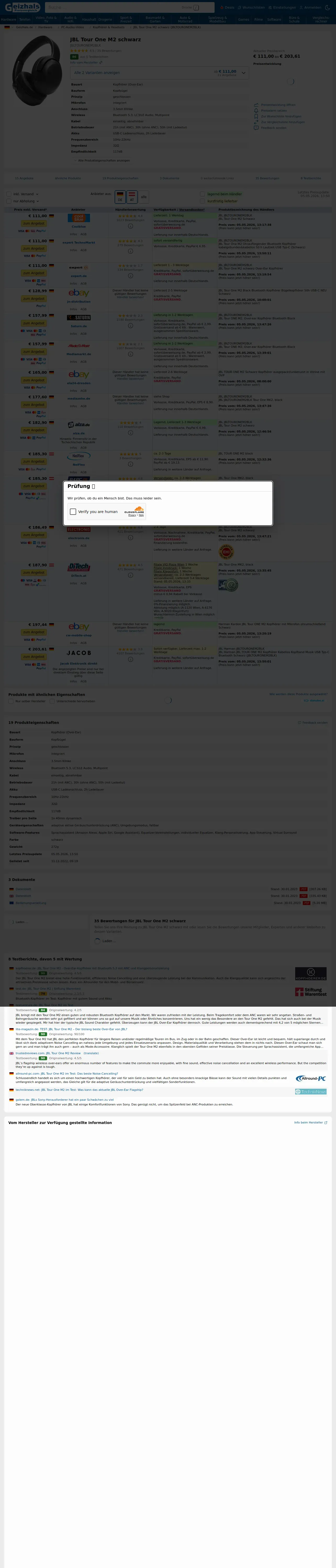Click zum Angebot for the € 177,60 offer
336x1568 pixels.
[33, 405]
